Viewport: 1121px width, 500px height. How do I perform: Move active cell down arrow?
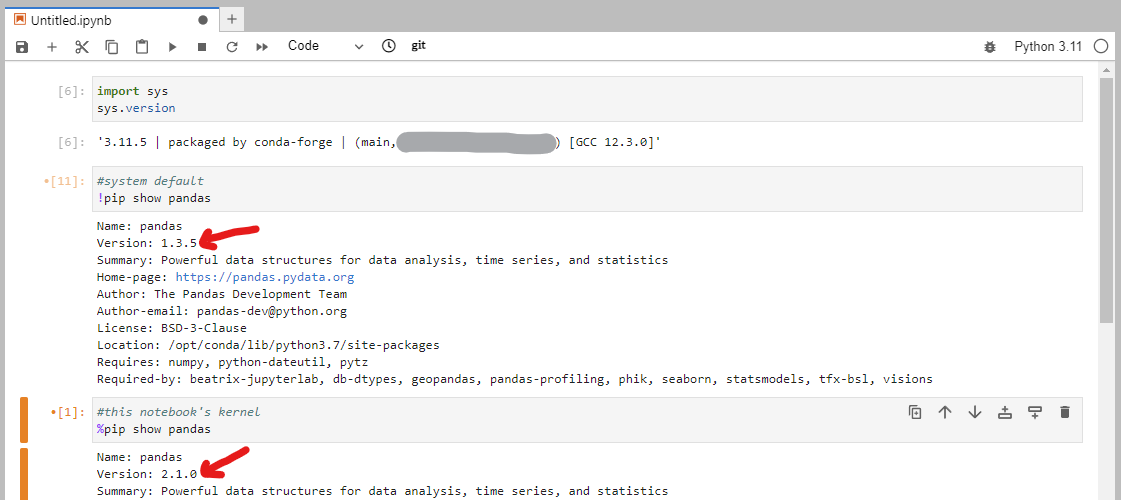tap(974, 412)
